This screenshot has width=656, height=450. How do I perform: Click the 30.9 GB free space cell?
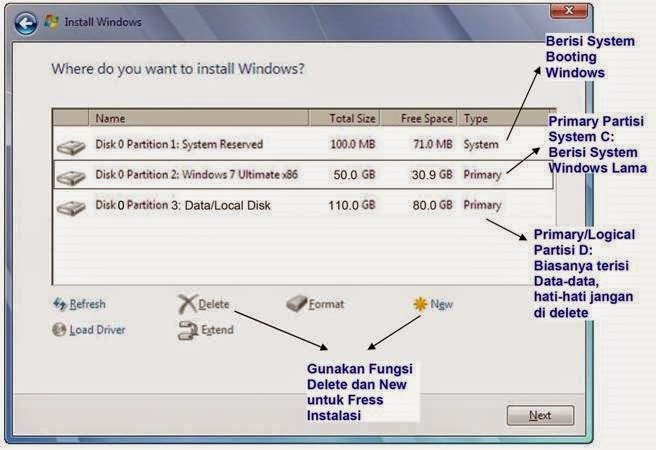coord(432,175)
